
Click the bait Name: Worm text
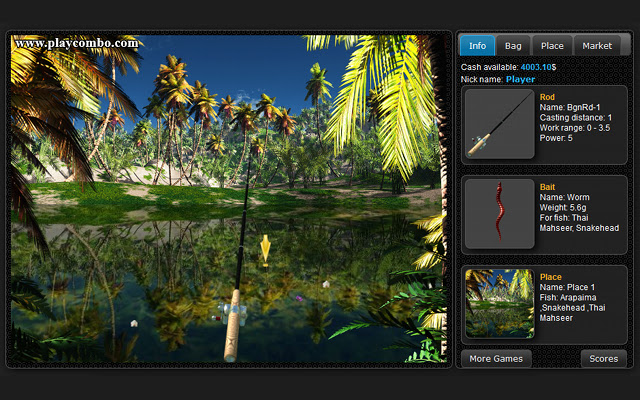point(564,197)
